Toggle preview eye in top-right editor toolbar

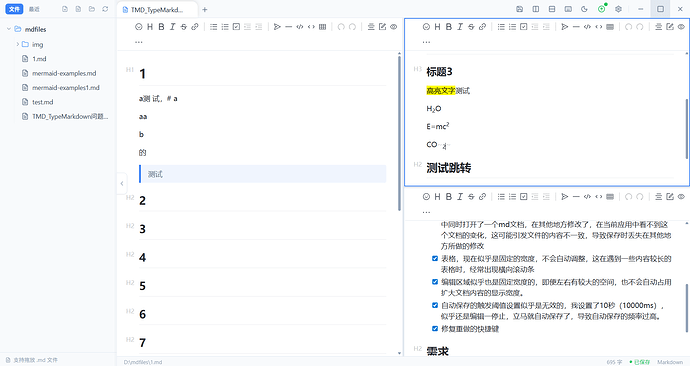pos(681,27)
